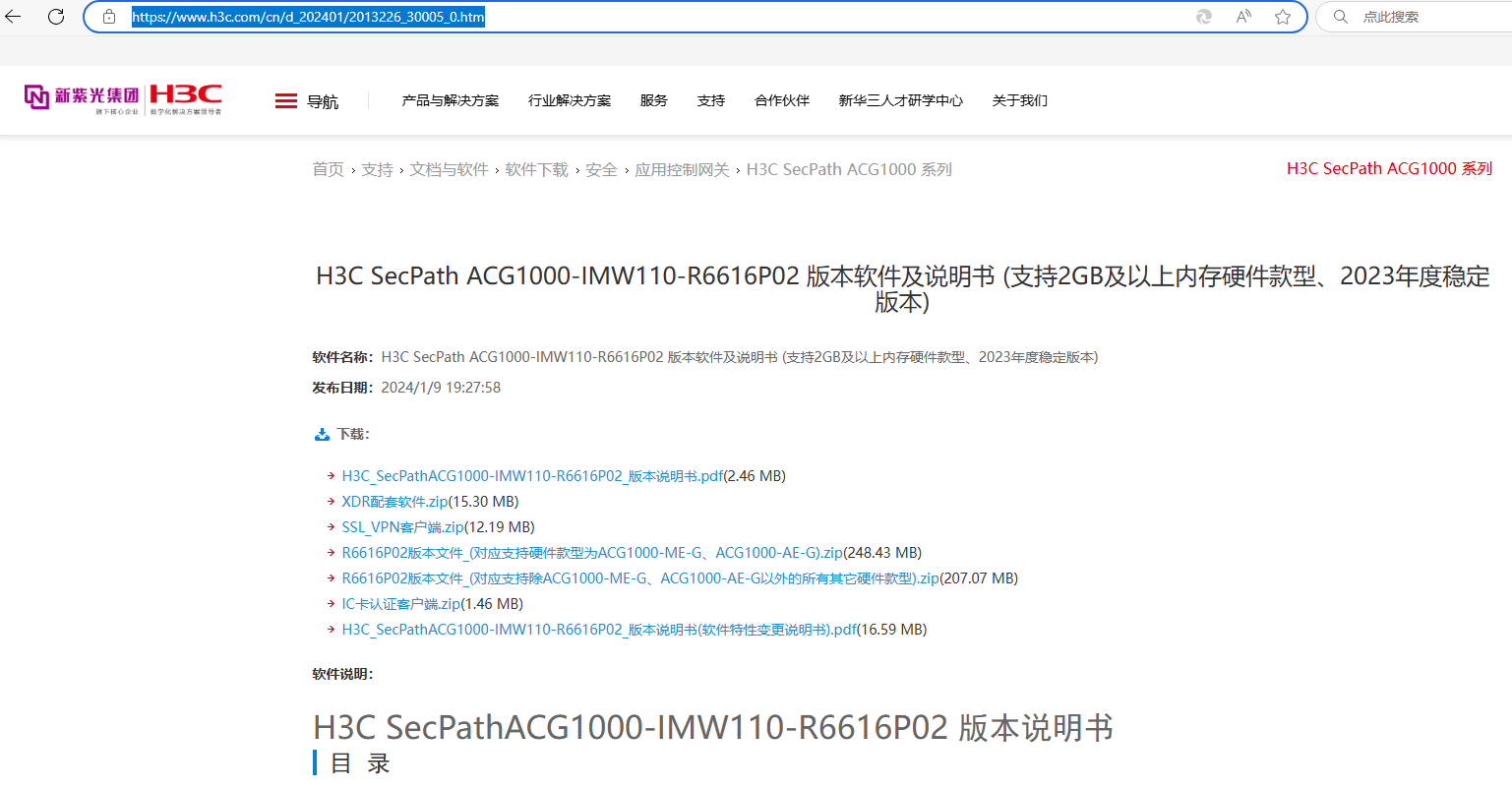Reload the page with refresh icon
The image size is (1512, 790).
click(56, 17)
